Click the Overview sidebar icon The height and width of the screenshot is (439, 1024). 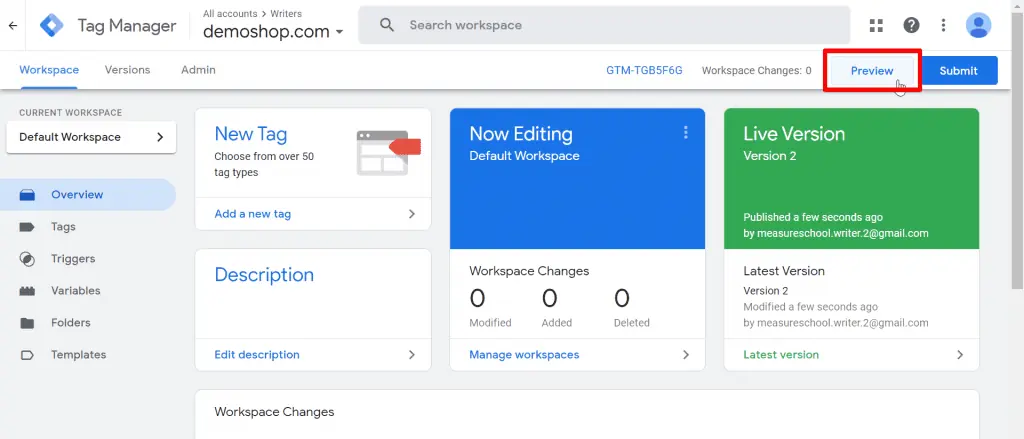pyautogui.click(x=27, y=195)
